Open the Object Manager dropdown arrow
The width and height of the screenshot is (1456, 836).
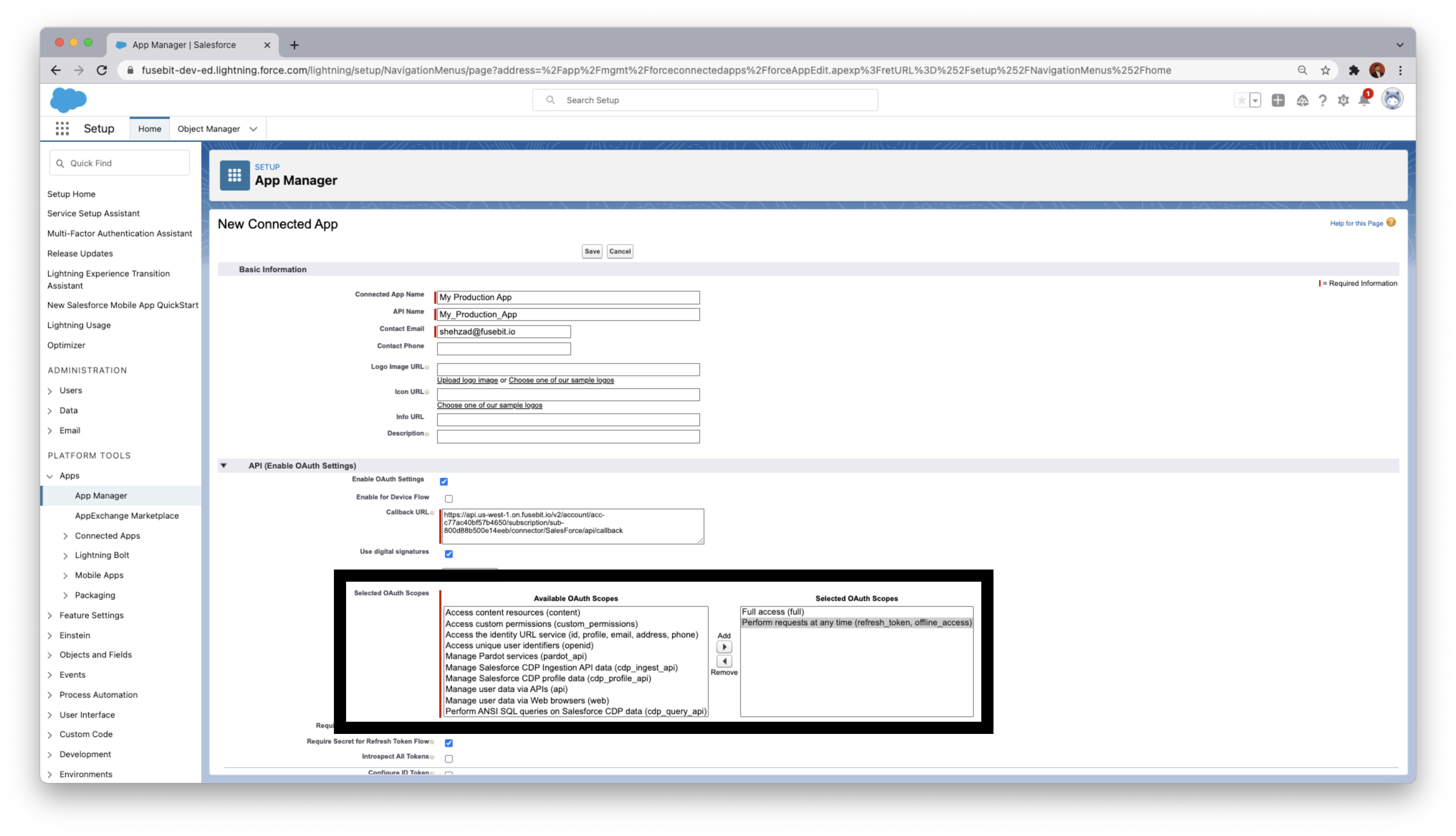tap(253, 129)
